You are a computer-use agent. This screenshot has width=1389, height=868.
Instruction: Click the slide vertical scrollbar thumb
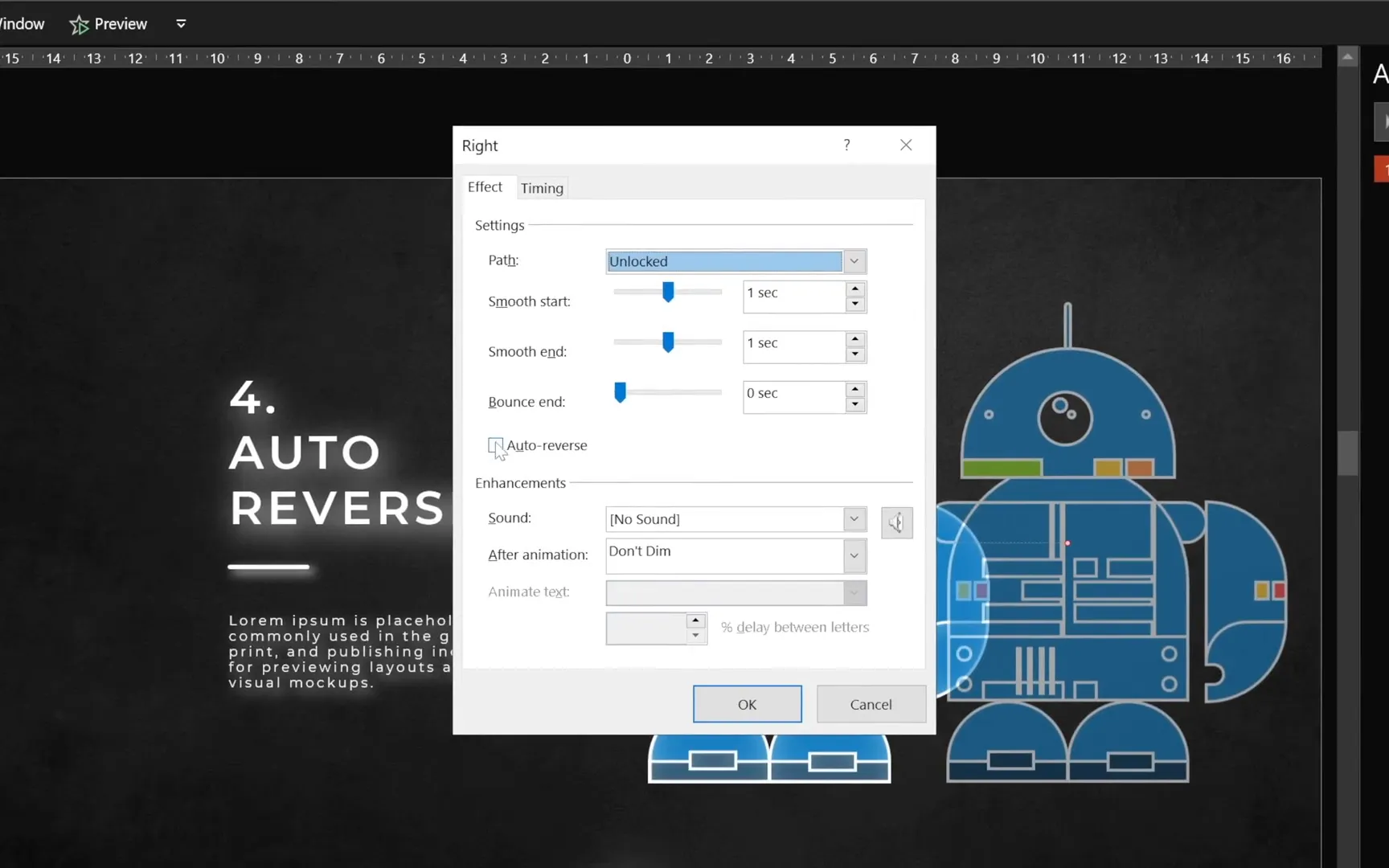click(x=1348, y=453)
